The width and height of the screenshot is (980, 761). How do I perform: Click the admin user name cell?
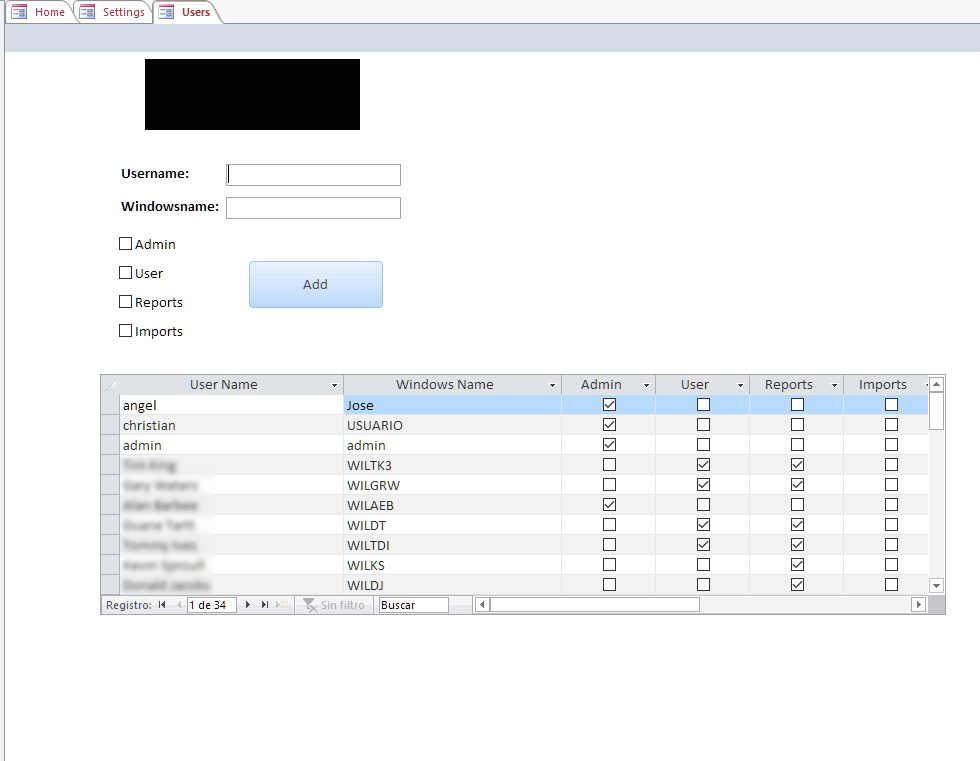point(231,445)
